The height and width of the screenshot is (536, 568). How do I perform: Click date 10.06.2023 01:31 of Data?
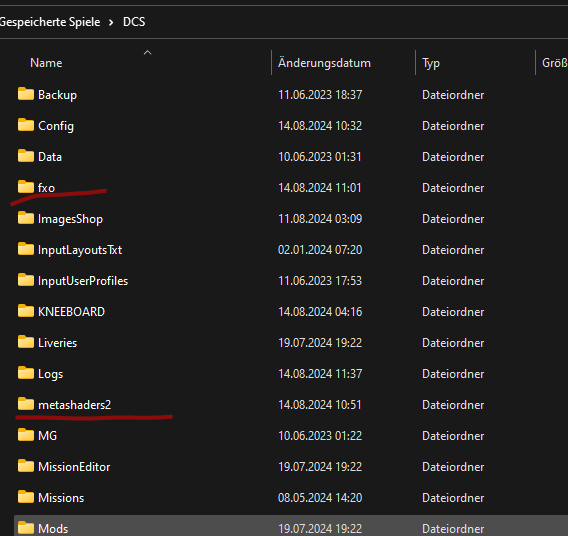click(x=320, y=156)
